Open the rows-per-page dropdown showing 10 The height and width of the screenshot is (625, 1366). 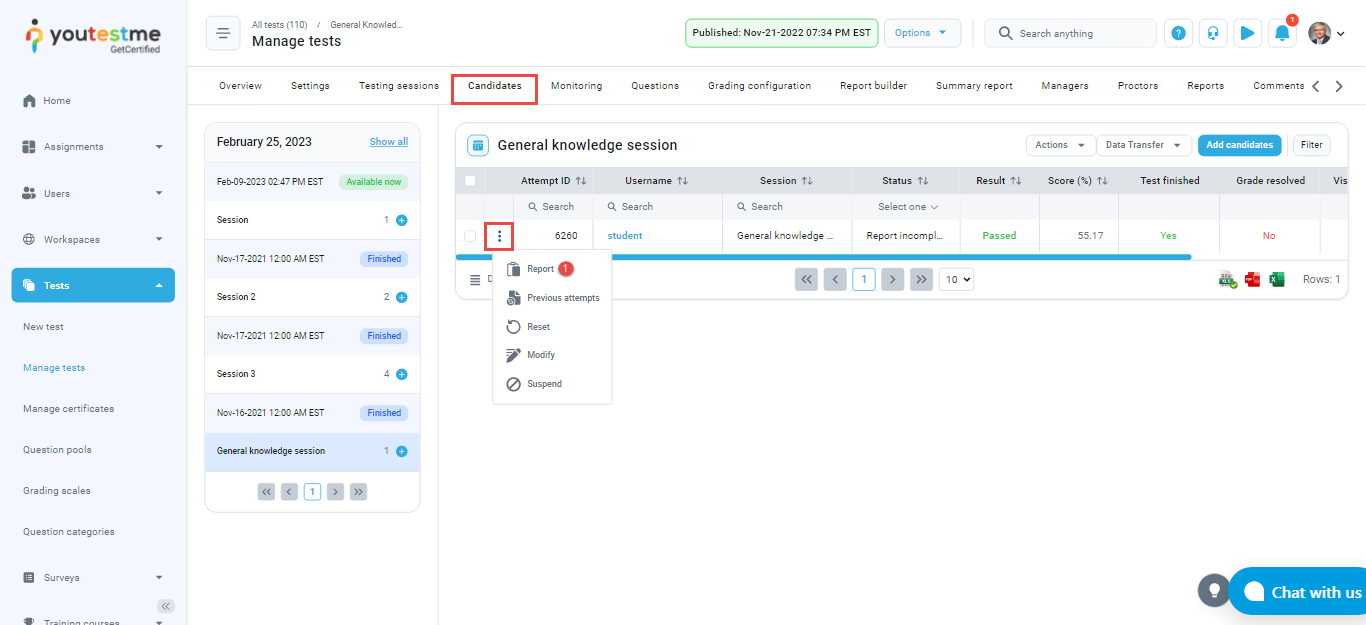tap(956, 280)
